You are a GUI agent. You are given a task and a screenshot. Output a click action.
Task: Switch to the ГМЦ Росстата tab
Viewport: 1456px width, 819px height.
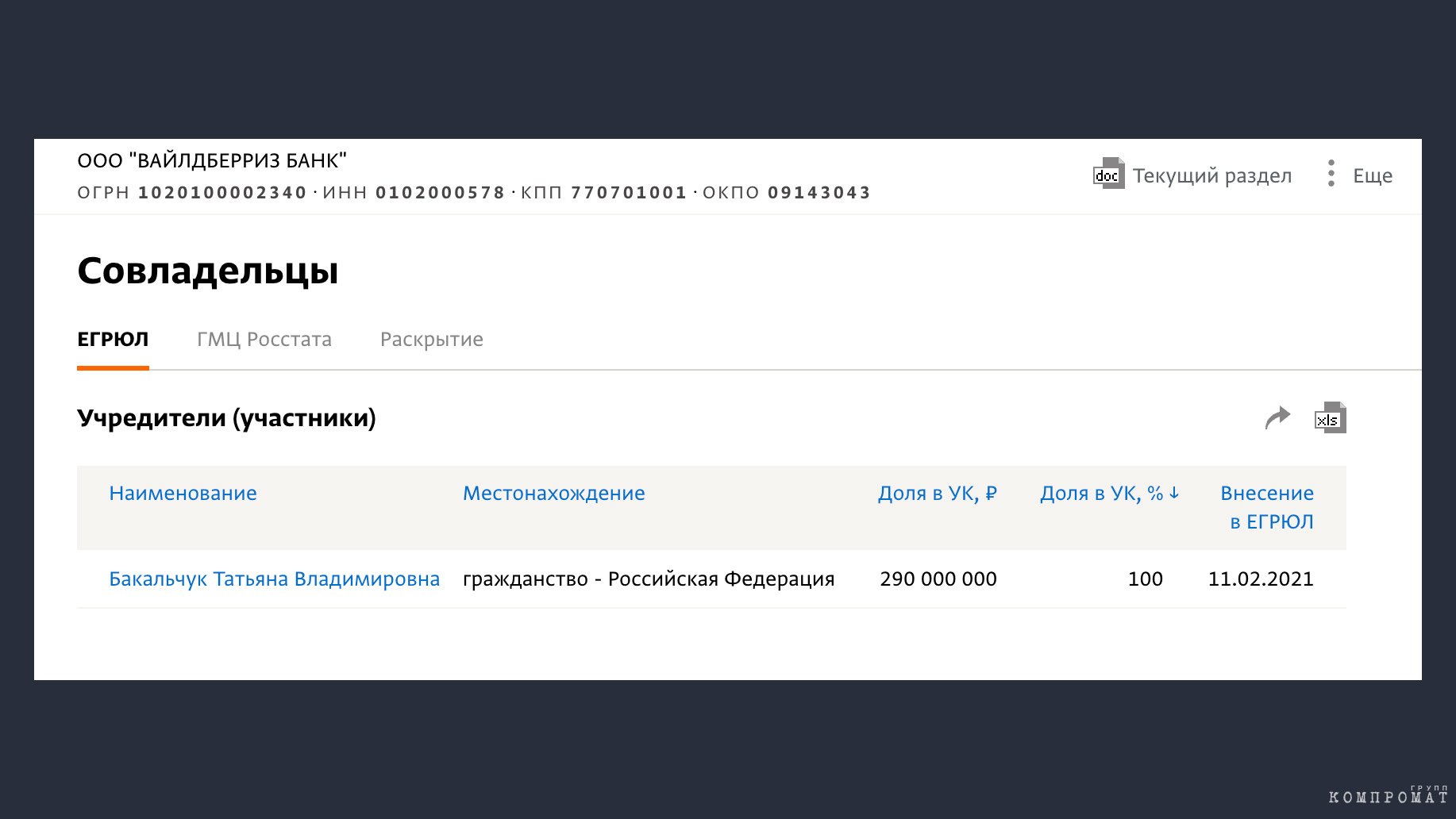[x=264, y=340]
